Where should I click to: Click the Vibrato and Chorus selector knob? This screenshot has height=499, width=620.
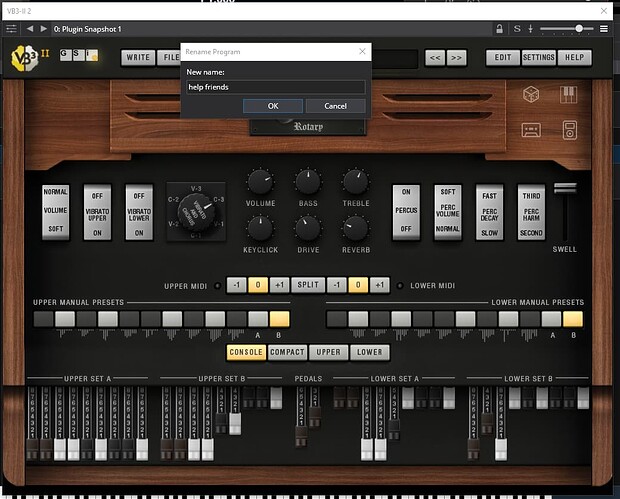pyautogui.click(x=196, y=213)
